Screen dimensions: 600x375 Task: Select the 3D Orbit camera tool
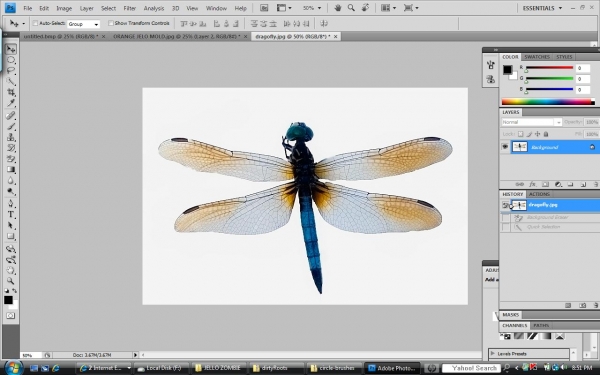(x=11, y=260)
